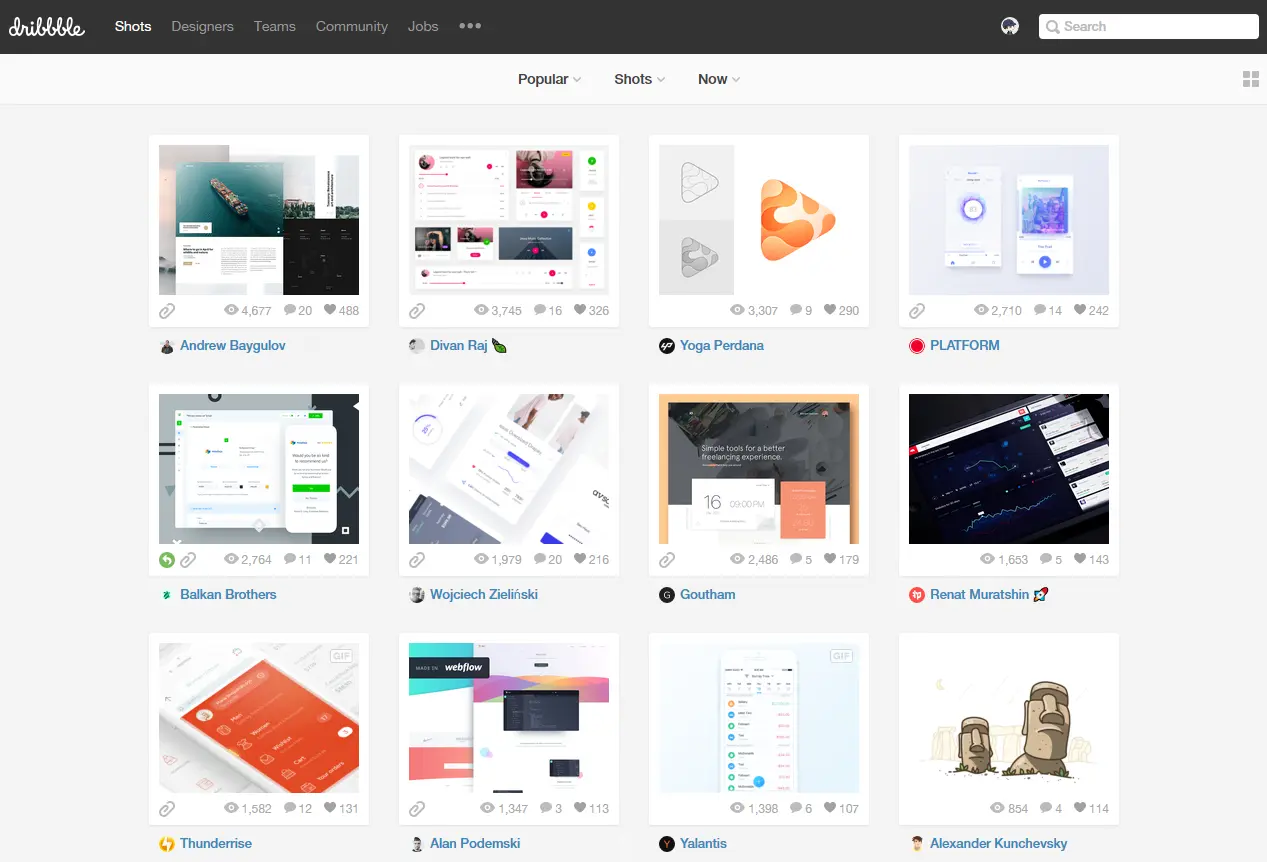Viewport: 1267px width, 862px height.
Task: Open the orange play logo thumbnail
Action: pyautogui.click(x=759, y=220)
